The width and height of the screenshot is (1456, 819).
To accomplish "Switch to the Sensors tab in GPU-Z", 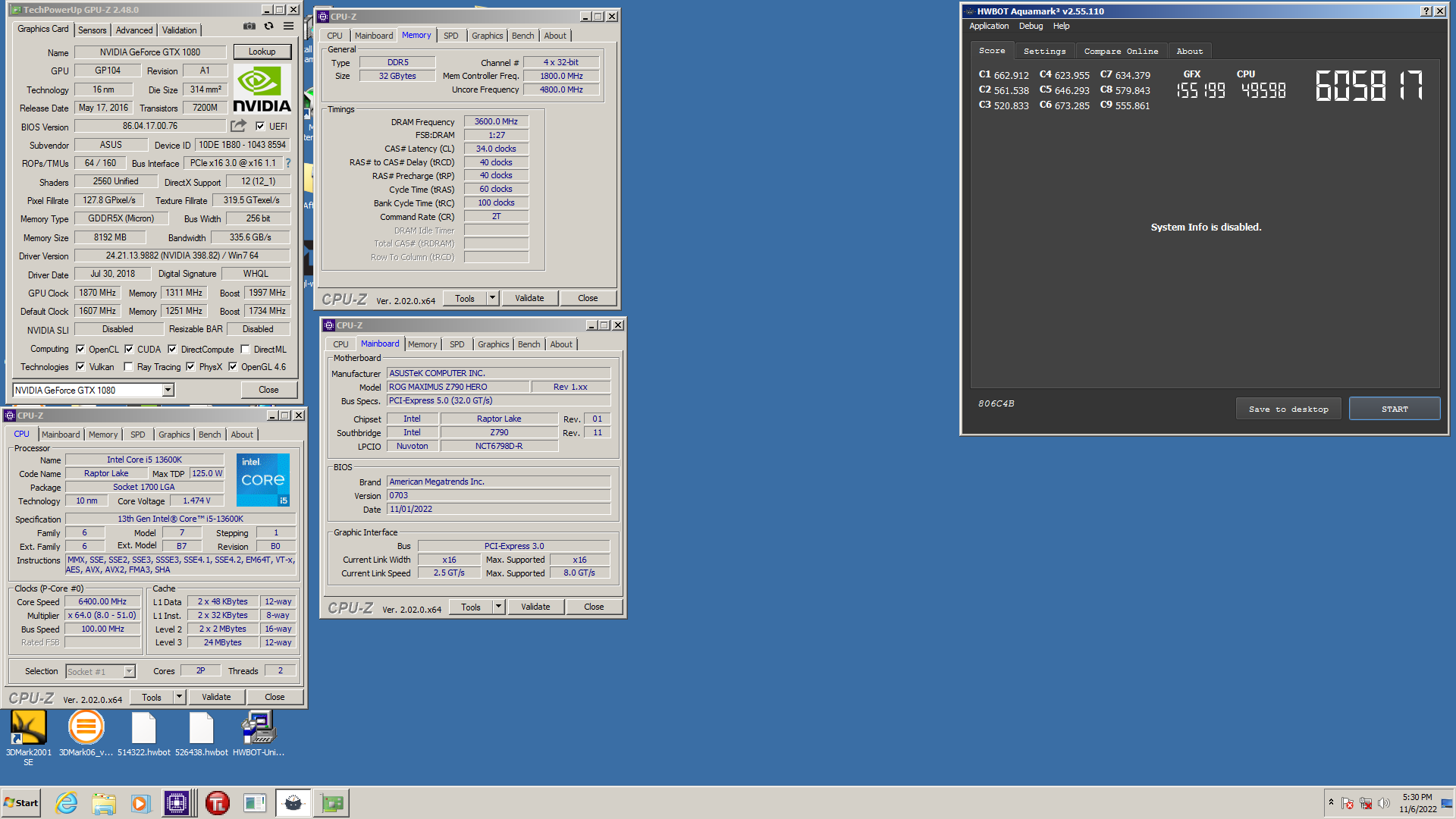I will click(92, 30).
